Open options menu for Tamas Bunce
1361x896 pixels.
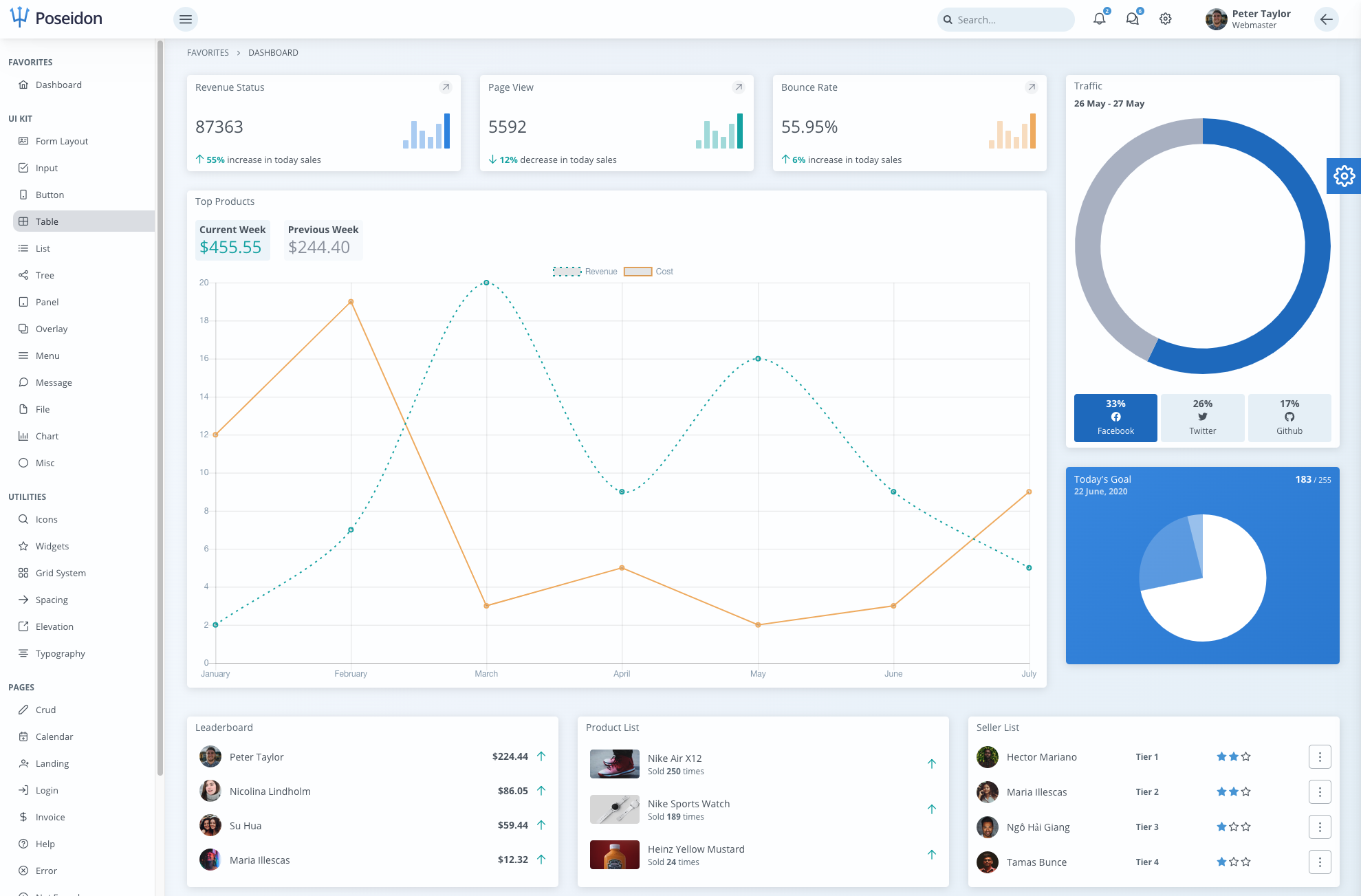click(x=1319, y=862)
